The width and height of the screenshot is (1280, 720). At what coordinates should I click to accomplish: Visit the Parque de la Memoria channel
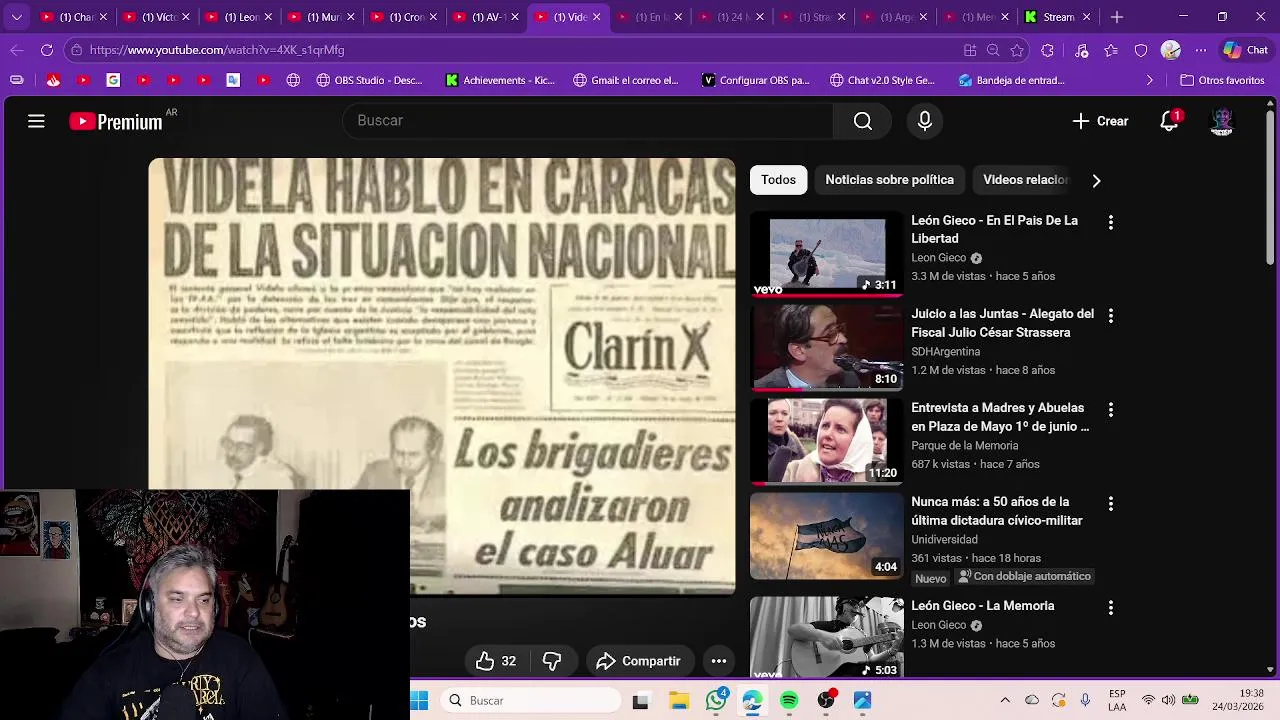click(x=965, y=446)
